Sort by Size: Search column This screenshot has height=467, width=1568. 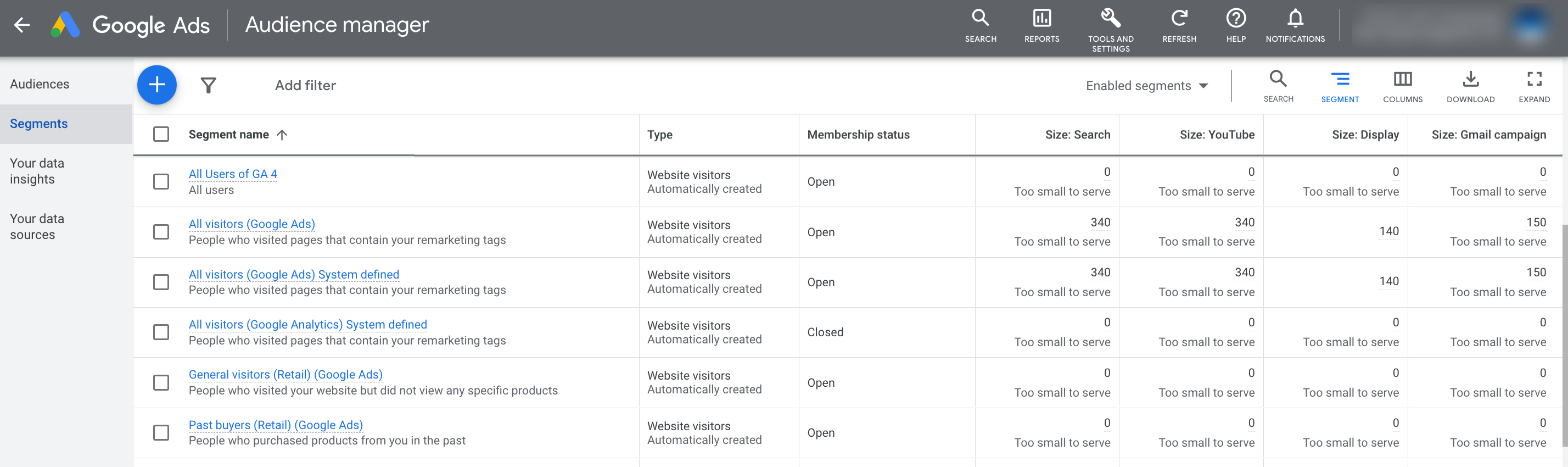(1077, 135)
